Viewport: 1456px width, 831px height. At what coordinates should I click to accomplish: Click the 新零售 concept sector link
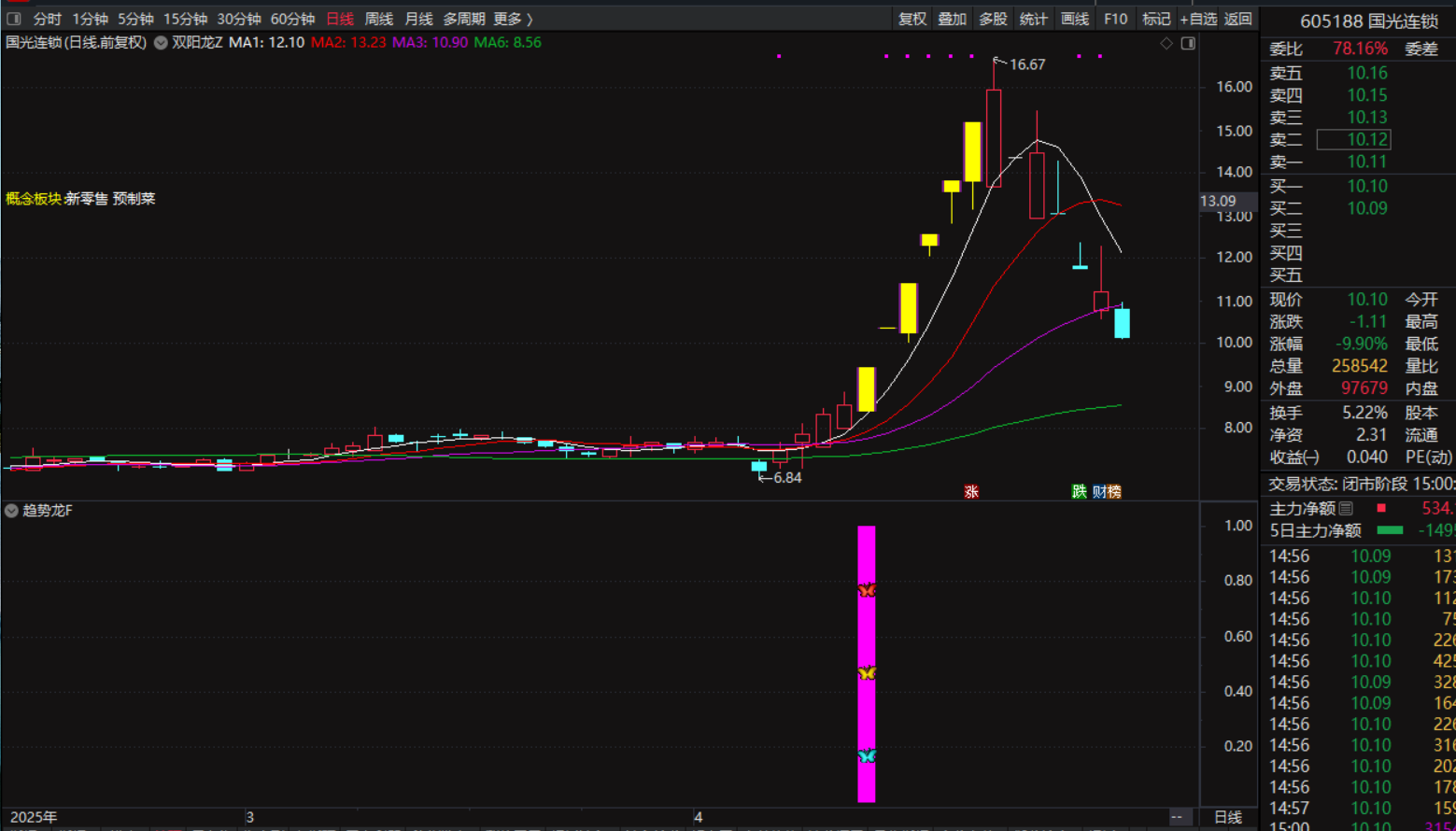point(87,198)
